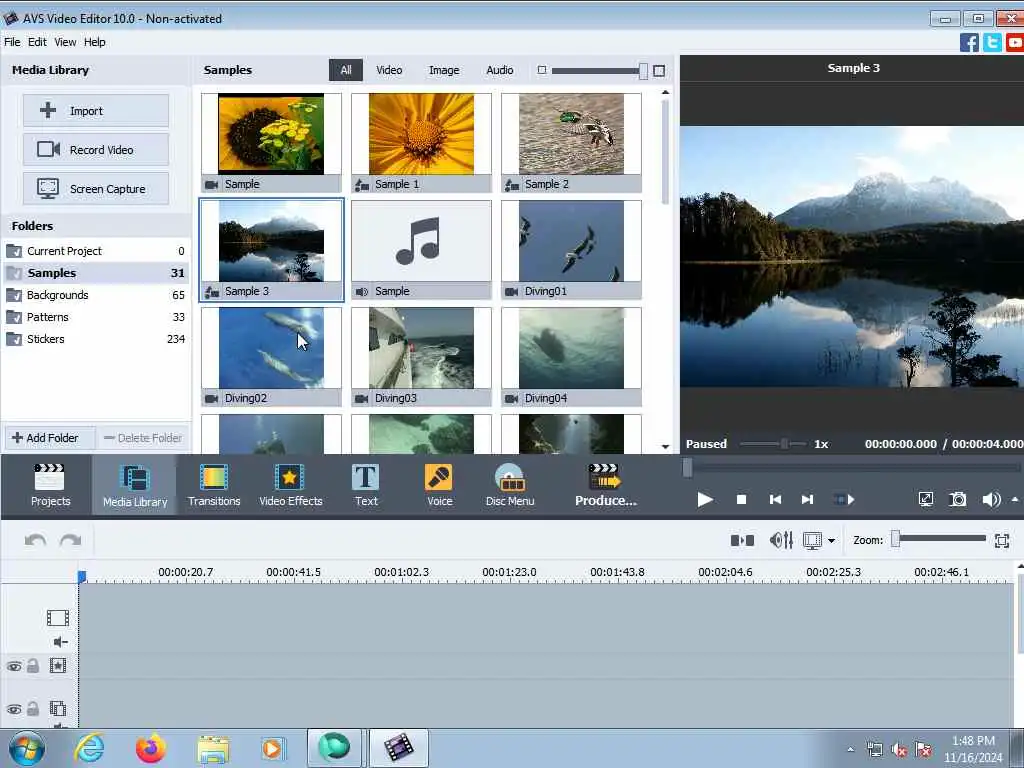Screen dimensions: 1024x768
Task: Open the Help menu
Action: pos(94,42)
